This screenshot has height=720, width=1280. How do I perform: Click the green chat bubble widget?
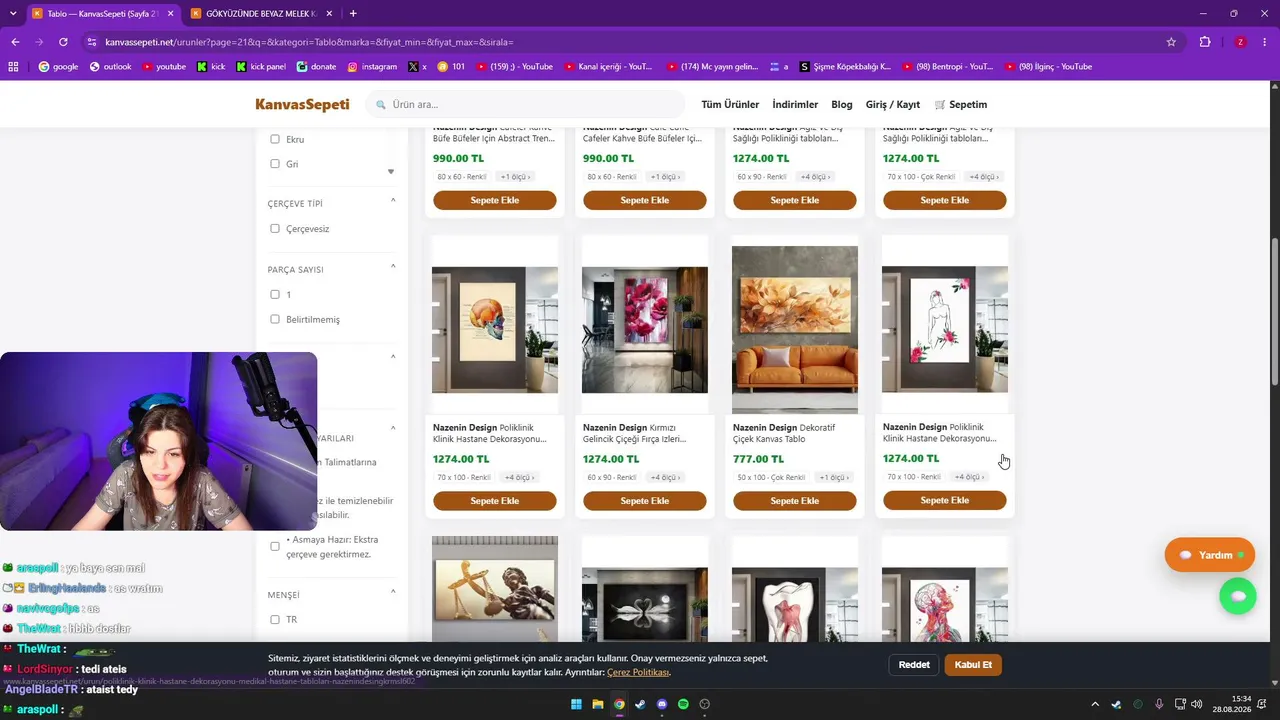click(1238, 596)
